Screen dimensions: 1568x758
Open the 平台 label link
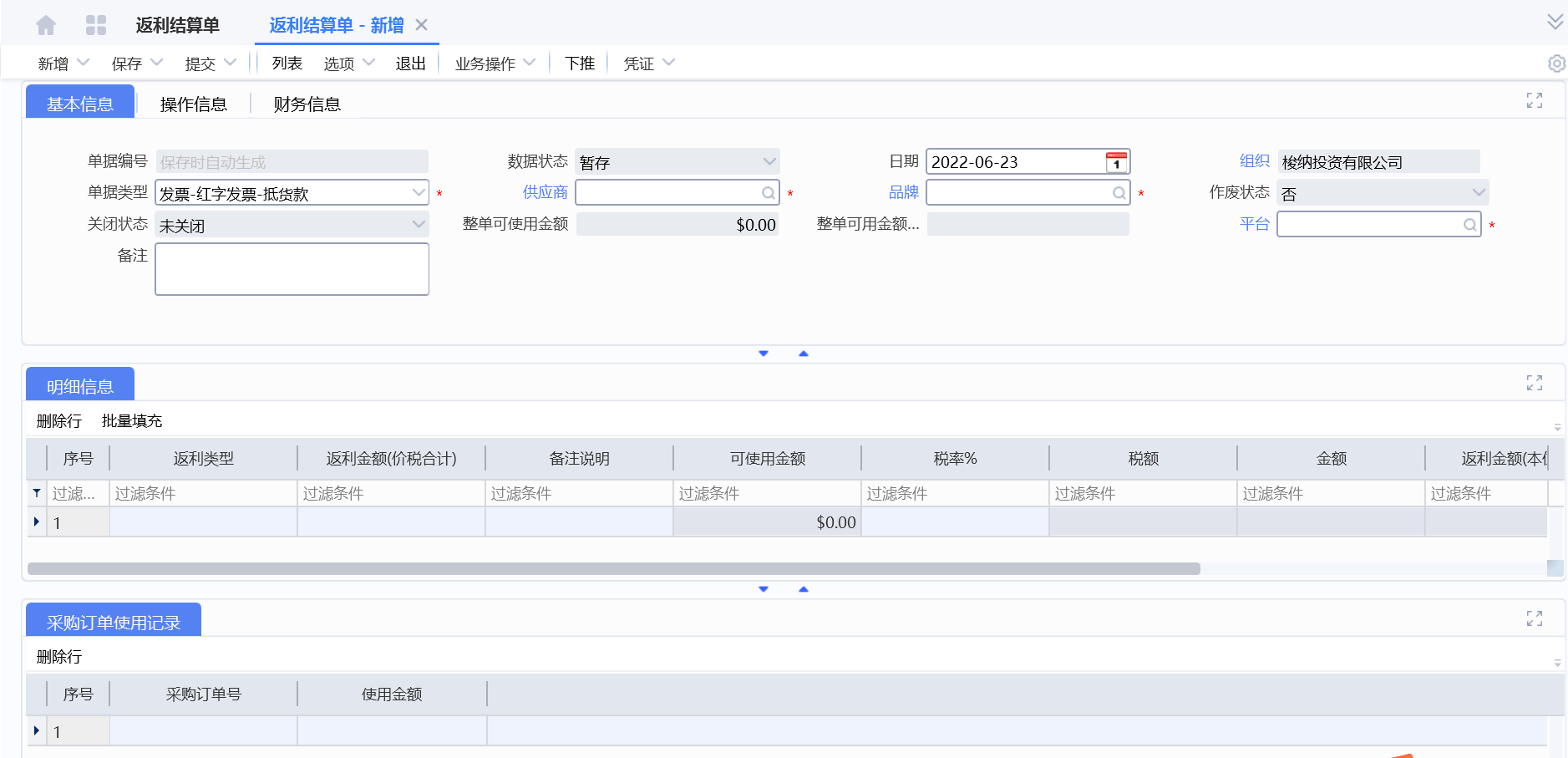pyautogui.click(x=1255, y=224)
